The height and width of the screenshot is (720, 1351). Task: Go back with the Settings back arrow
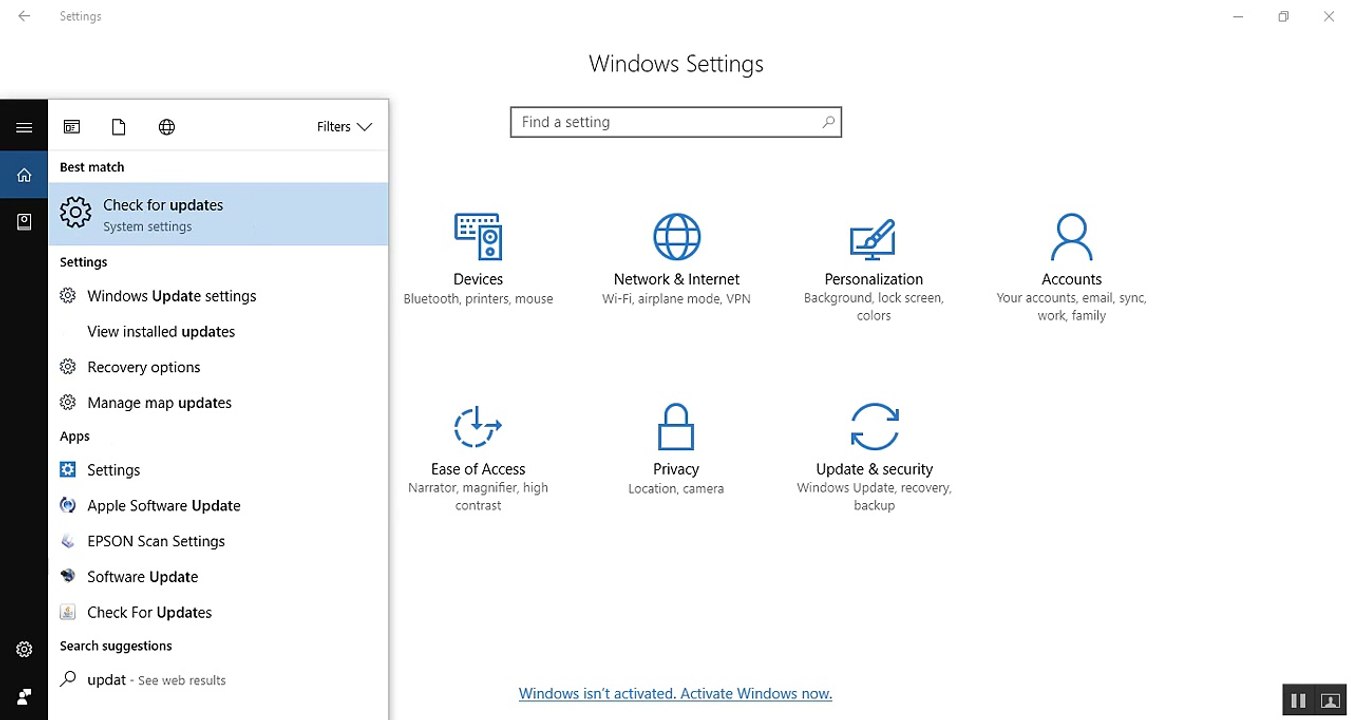coord(24,16)
